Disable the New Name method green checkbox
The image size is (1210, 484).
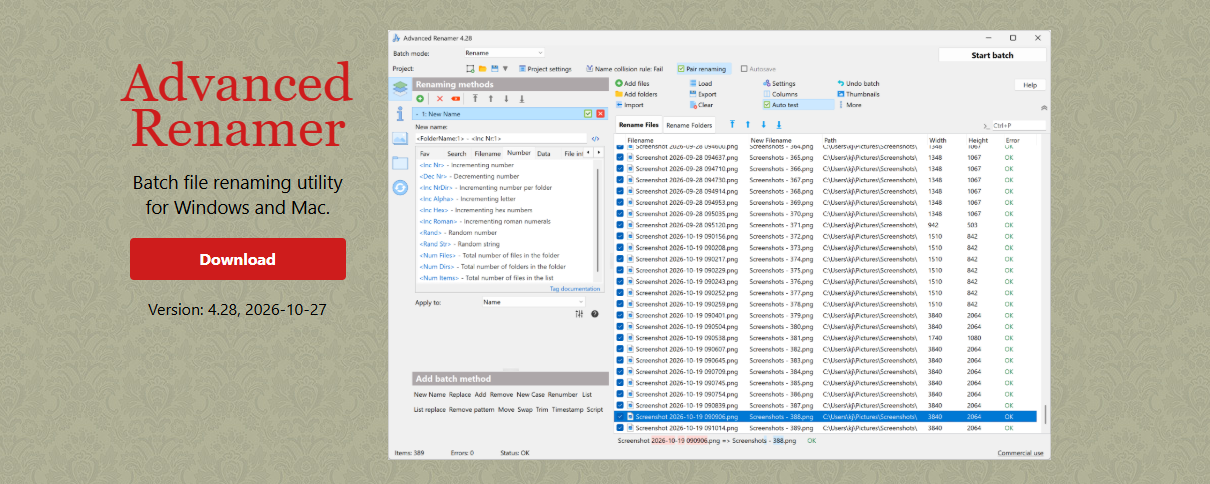[588, 114]
